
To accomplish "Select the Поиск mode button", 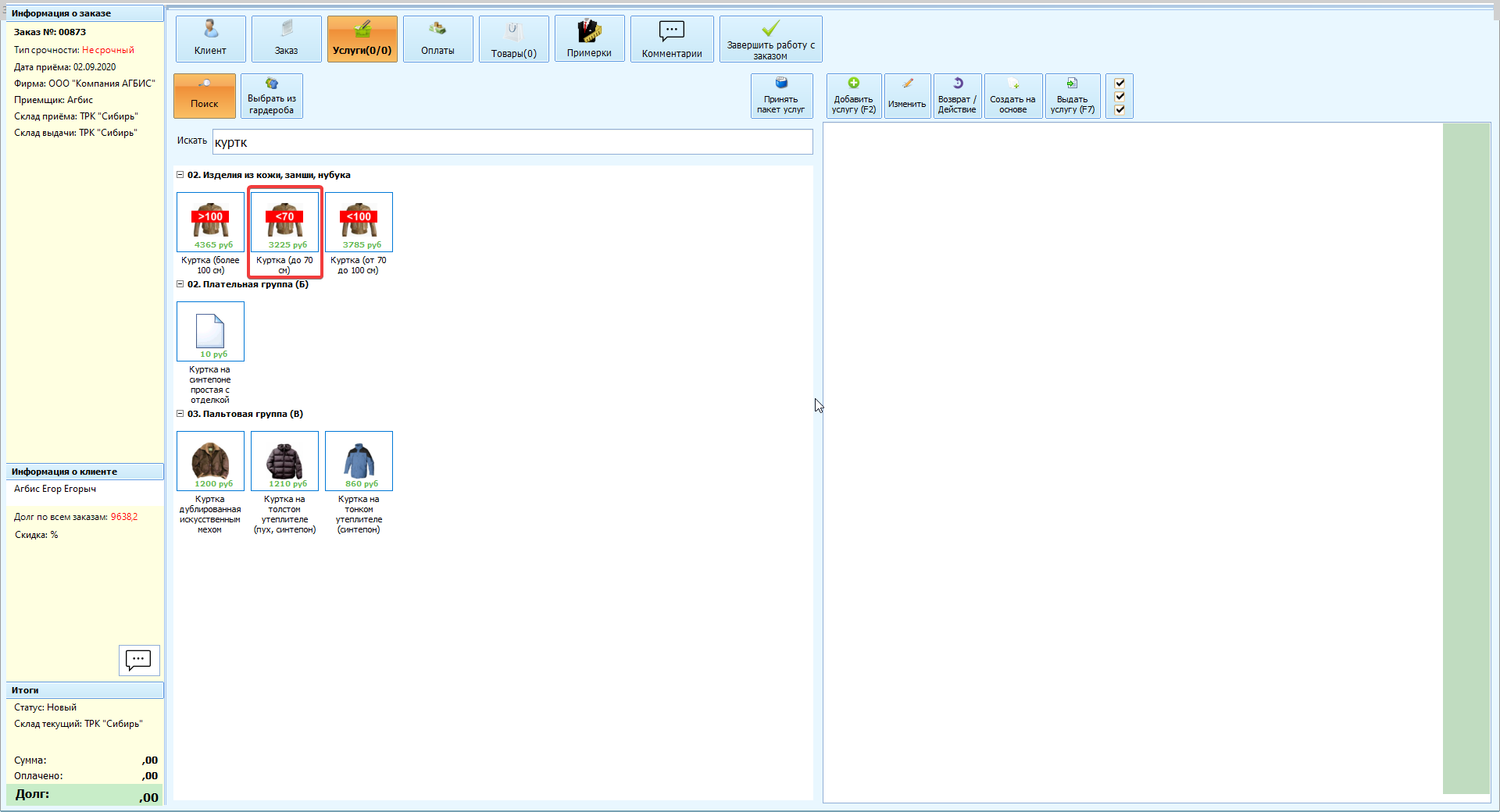I will click(x=205, y=96).
